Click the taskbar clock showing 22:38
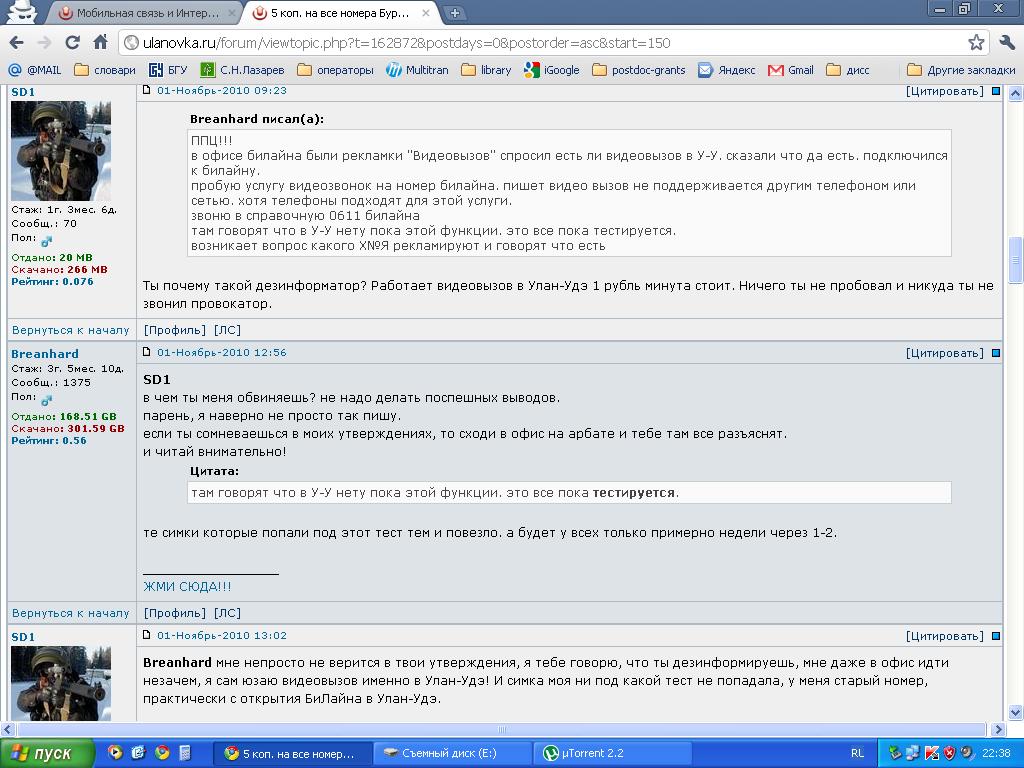 tap(996, 753)
